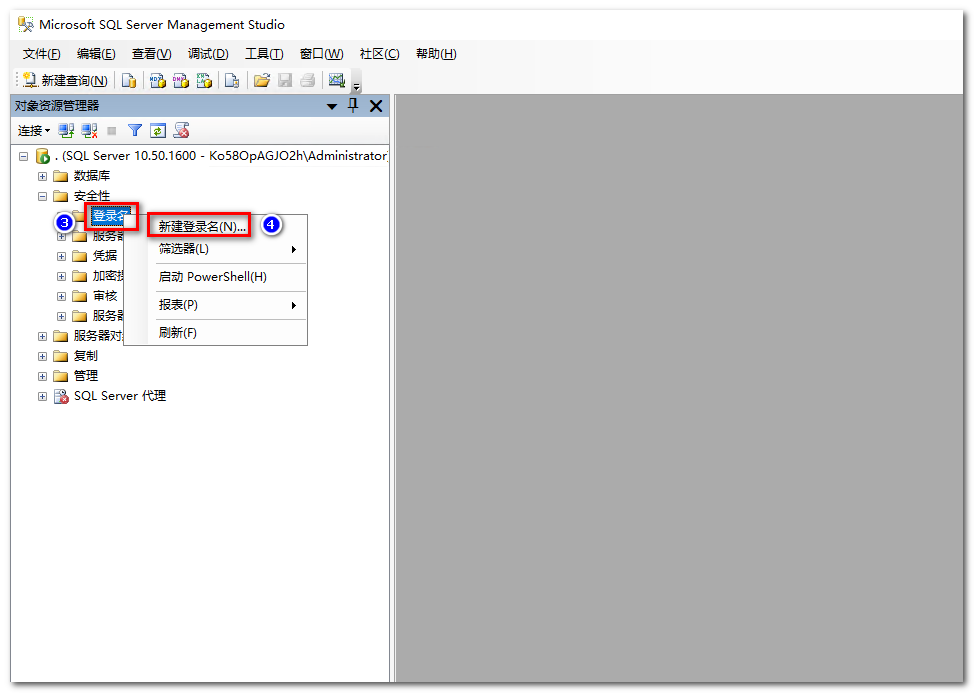Image resolution: width=974 pixels, height=693 pixels.
Task: Expand the 数据库 tree node
Action: [x=42, y=176]
